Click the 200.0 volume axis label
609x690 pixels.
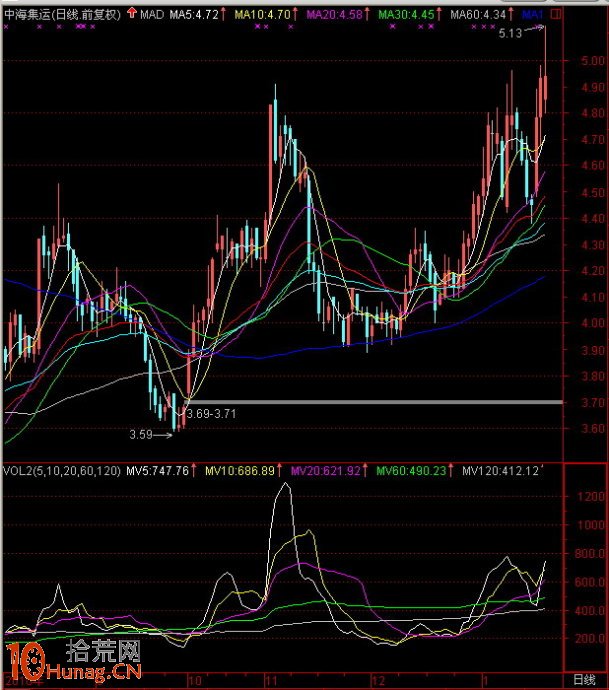tap(590, 639)
